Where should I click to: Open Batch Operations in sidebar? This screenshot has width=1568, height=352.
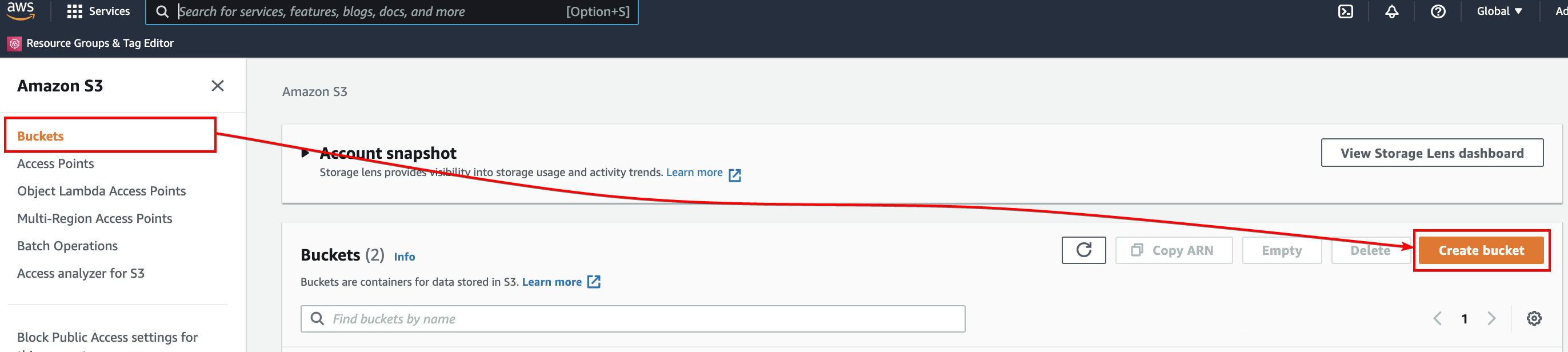pyautogui.click(x=67, y=246)
